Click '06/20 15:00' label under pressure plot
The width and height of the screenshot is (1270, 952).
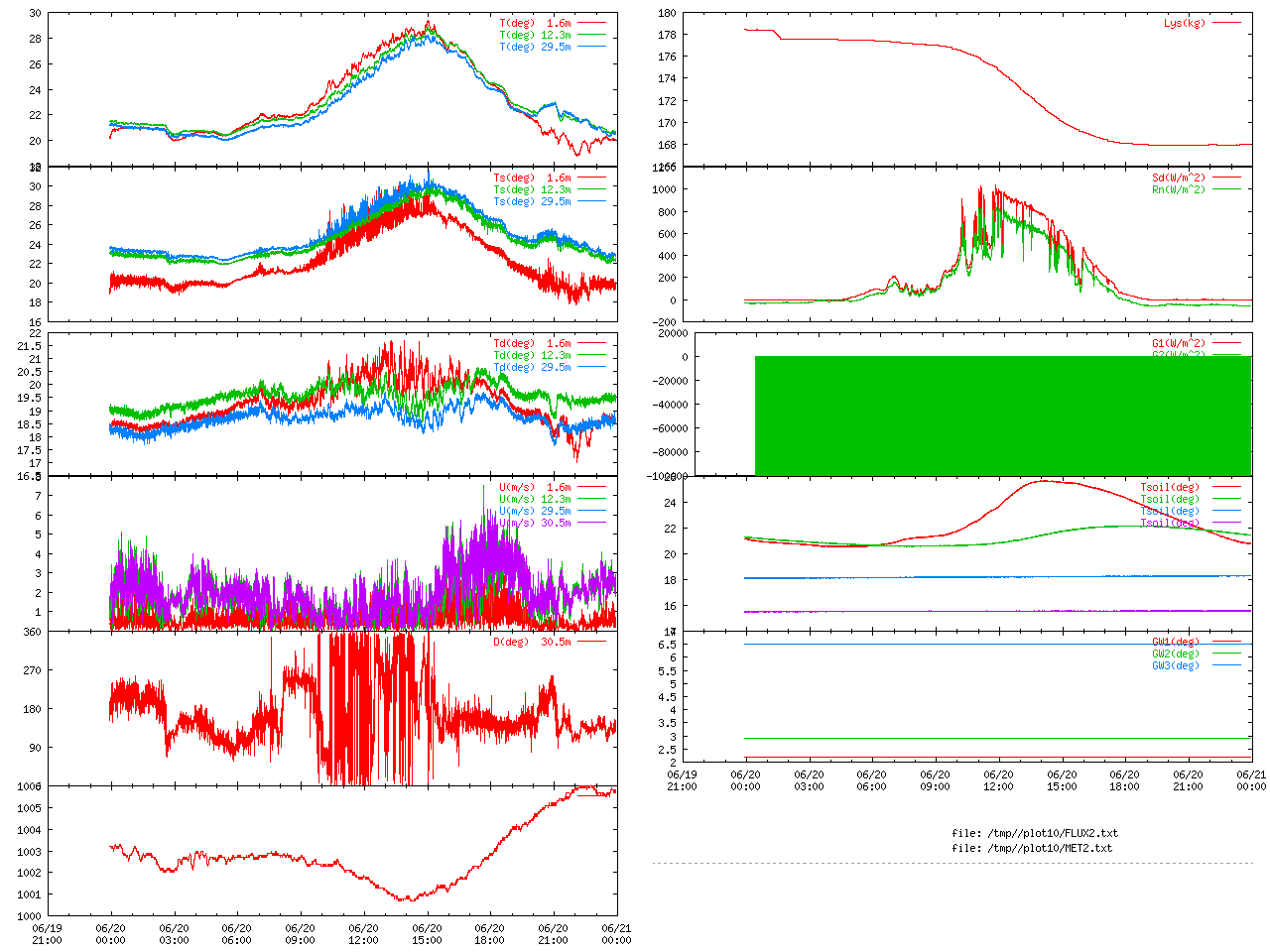pos(427,934)
